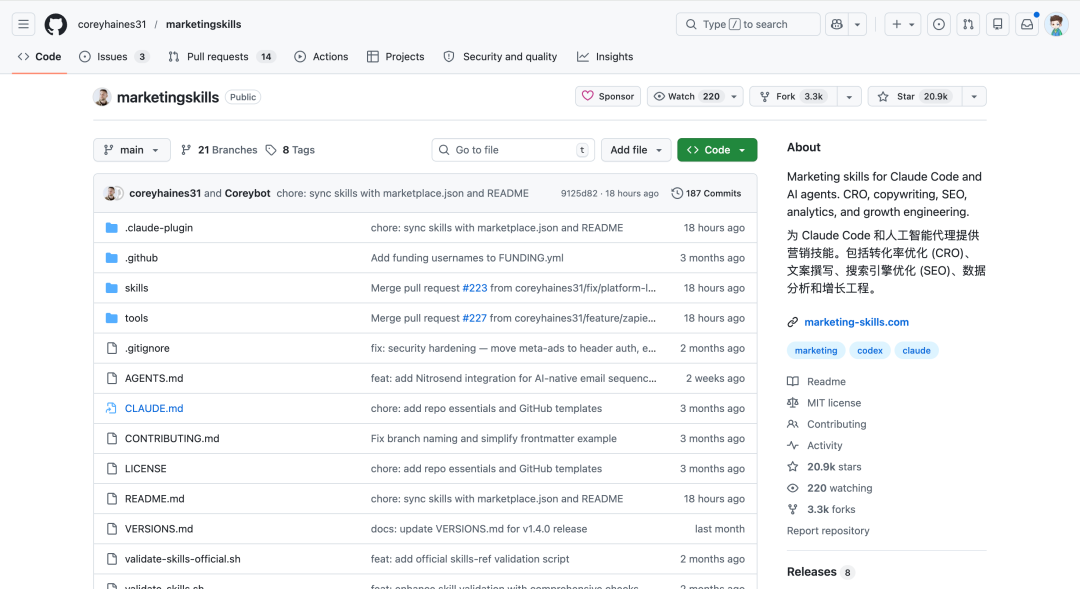1080x589 pixels.
Task: Click the pulse icon beside Activity
Action: pos(793,446)
